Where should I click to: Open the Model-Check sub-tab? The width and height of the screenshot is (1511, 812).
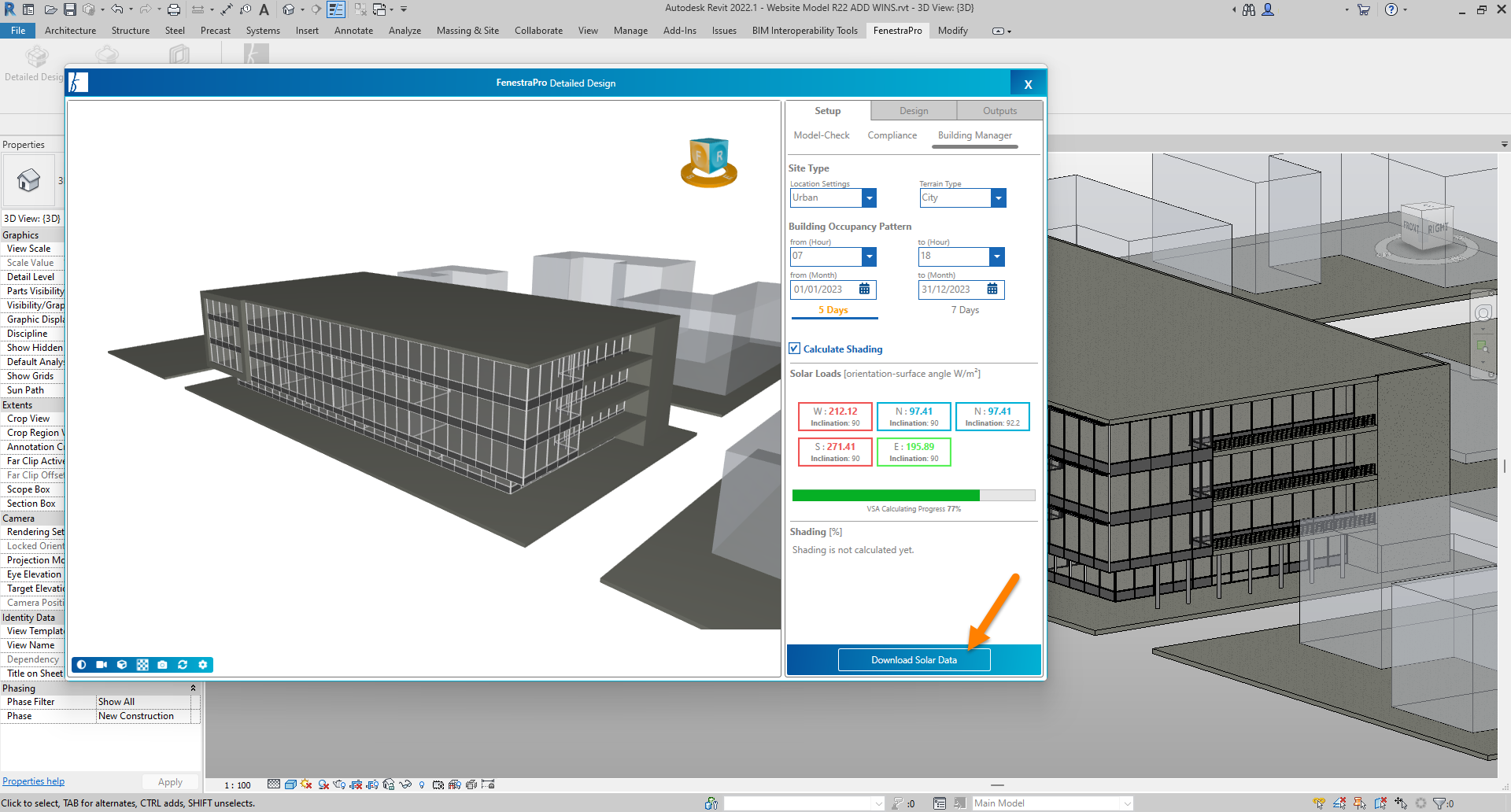pyautogui.click(x=822, y=135)
